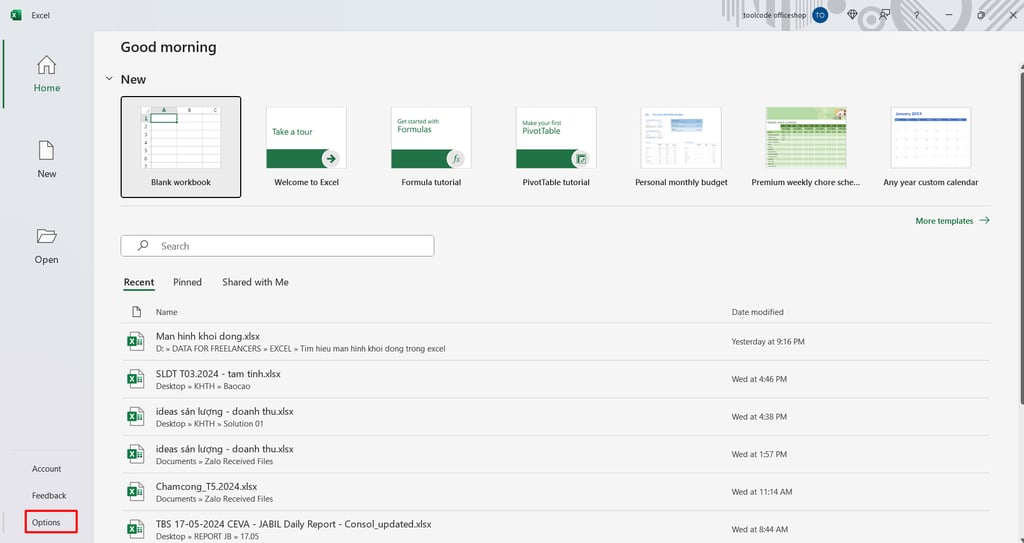Open the Formula tutorial template
Screen dimensions: 1024x543
pyautogui.click(x=431, y=147)
